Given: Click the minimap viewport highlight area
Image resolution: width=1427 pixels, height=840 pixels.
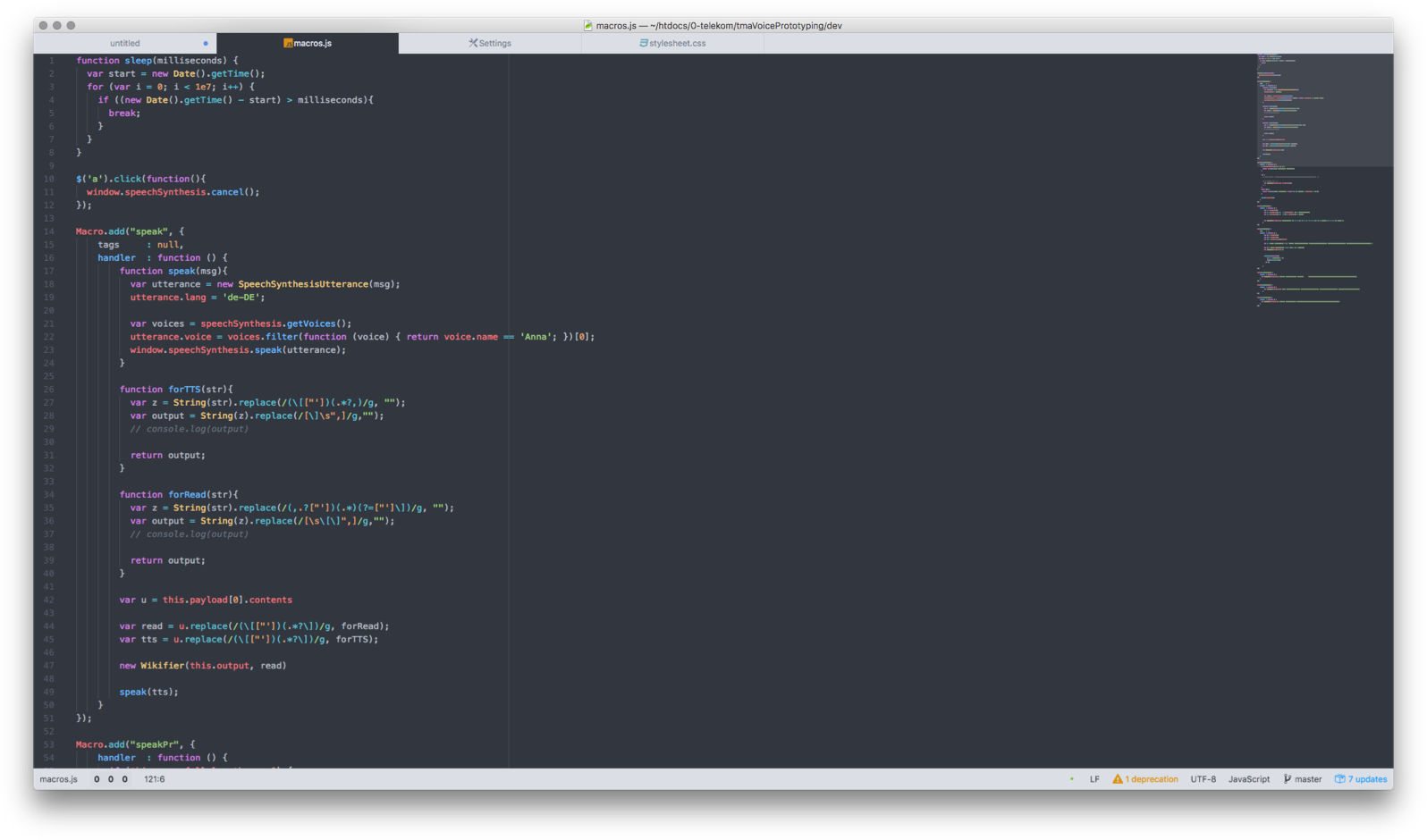Looking at the screenshot, I should (1323, 110).
